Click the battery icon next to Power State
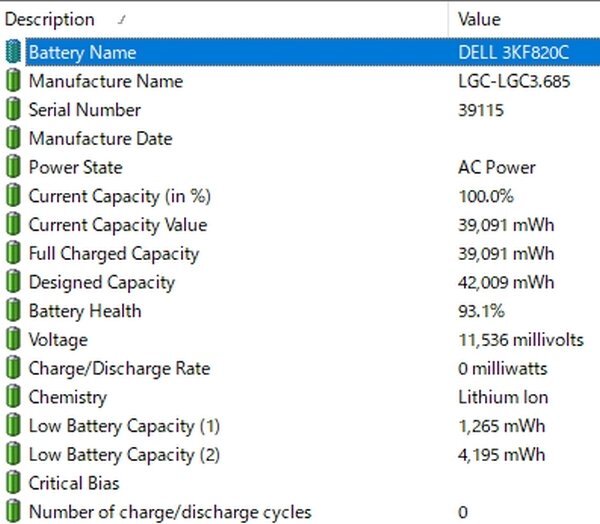Viewport: 600px width, 524px height. click(x=13, y=167)
